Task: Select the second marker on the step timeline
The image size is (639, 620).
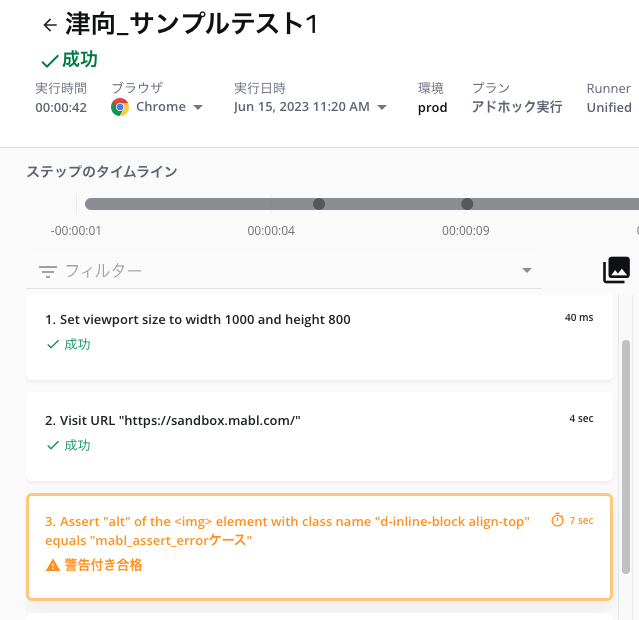Action: (467, 204)
